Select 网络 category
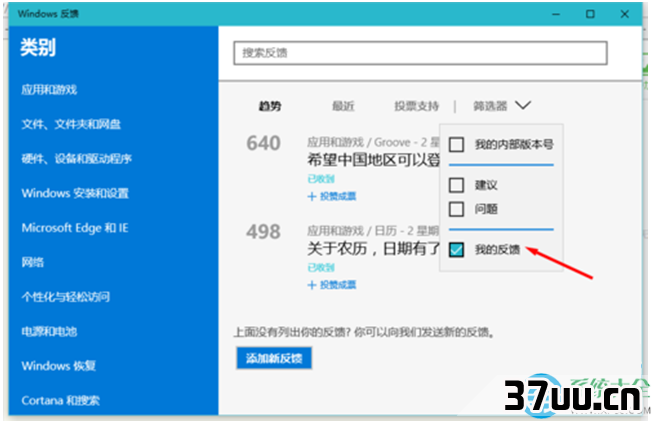This screenshot has height=421, width=653. point(32,262)
